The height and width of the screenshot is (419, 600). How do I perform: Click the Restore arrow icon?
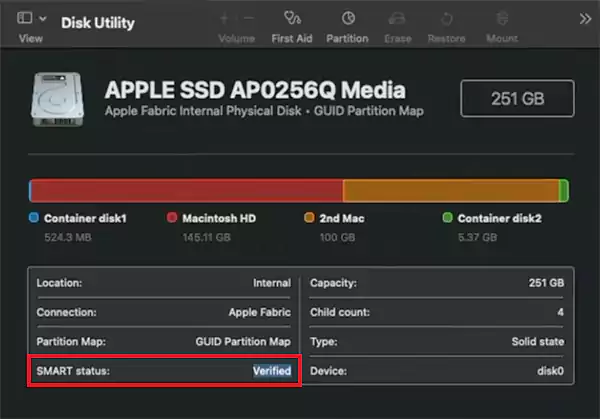pos(446,18)
